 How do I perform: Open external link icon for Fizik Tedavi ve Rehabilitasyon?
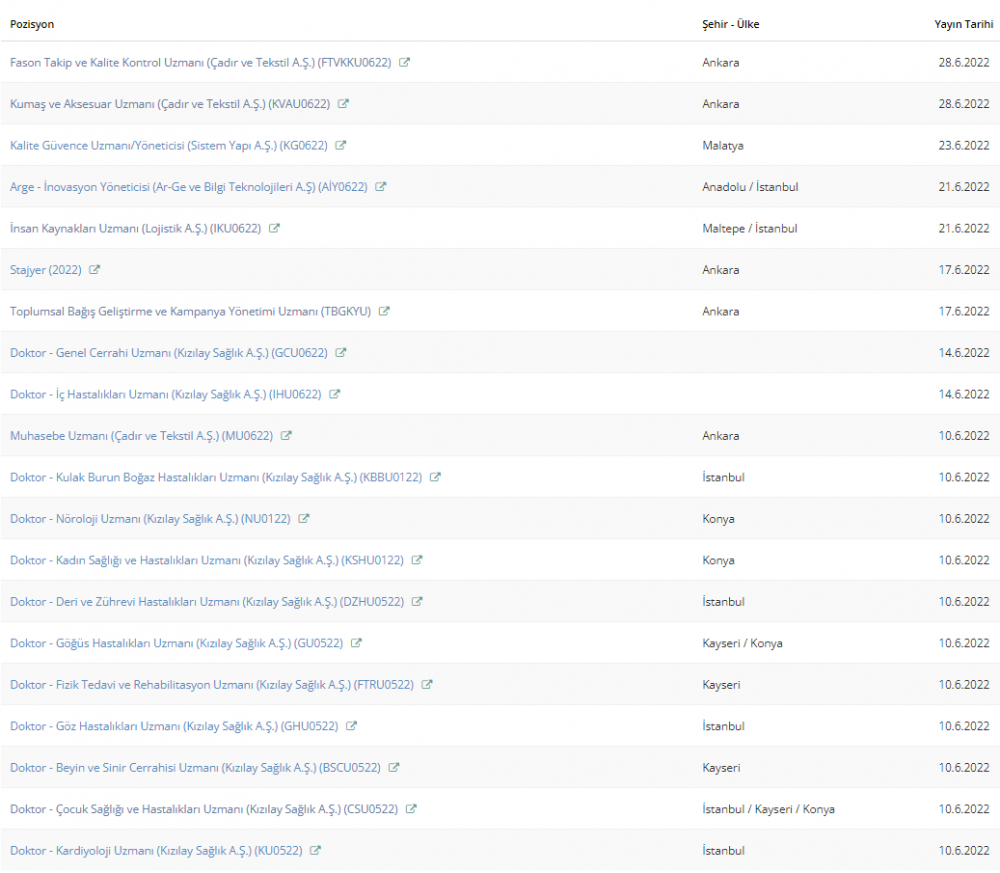pyautogui.click(x=427, y=684)
